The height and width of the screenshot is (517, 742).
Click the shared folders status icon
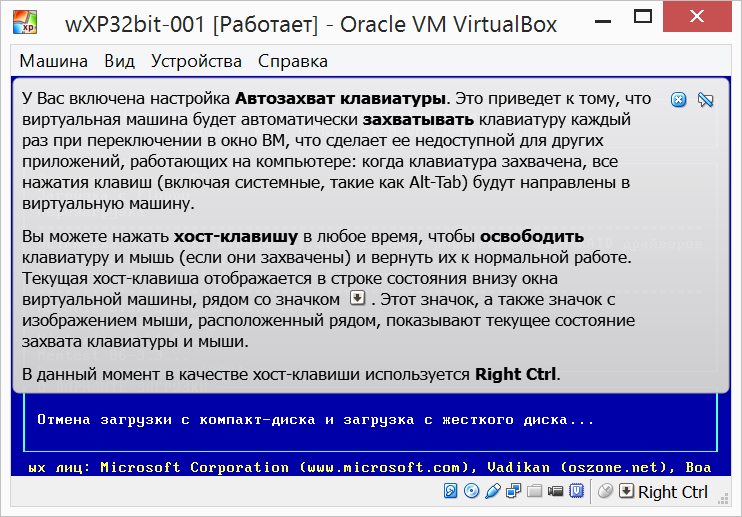click(534, 491)
